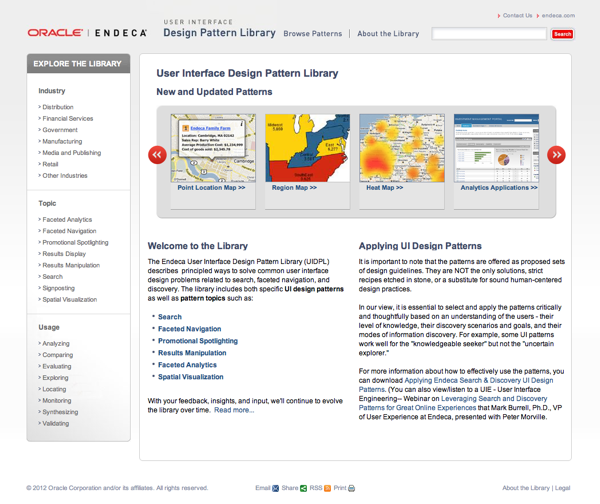600x504 pixels.
Task: Select Media and Publishing under Industry
Action: tap(72, 153)
